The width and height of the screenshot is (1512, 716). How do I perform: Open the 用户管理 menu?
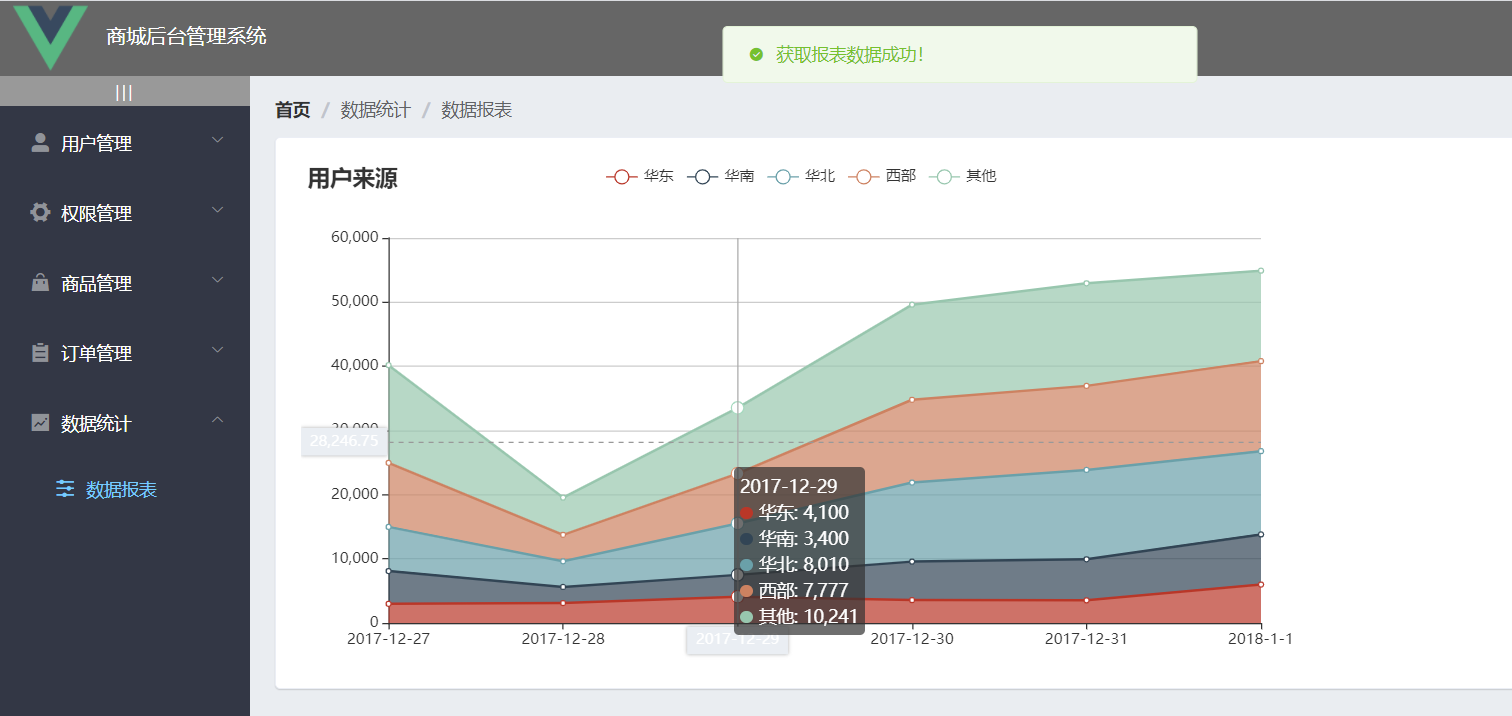pyautogui.click(x=125, y=143)
